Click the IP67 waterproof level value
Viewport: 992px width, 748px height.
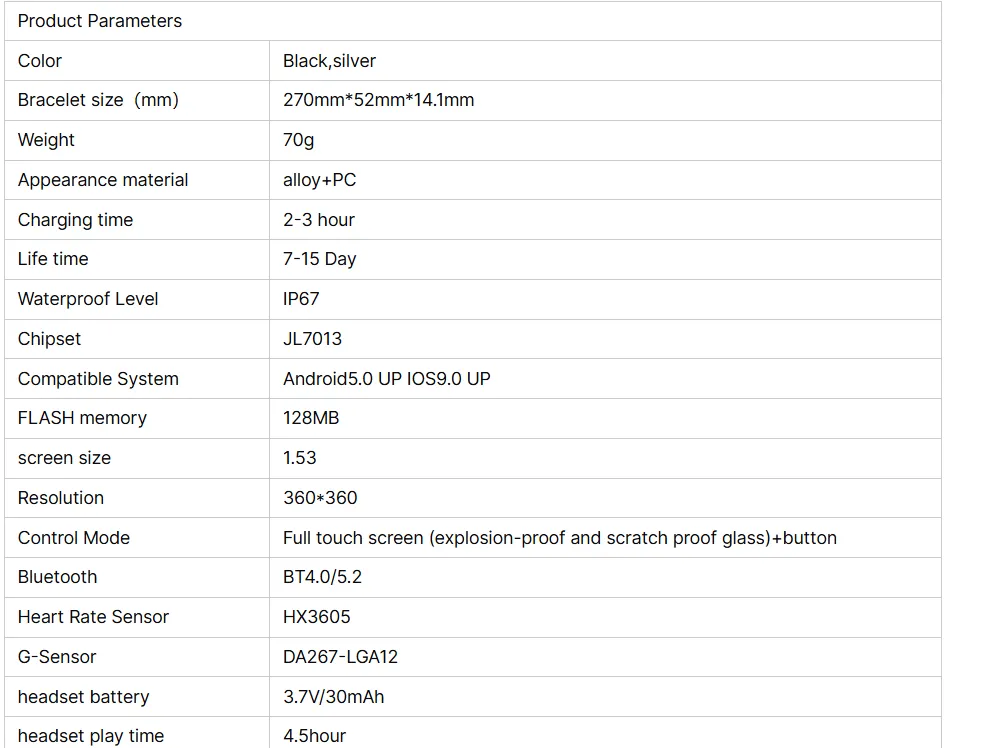[x=301, y=299]
